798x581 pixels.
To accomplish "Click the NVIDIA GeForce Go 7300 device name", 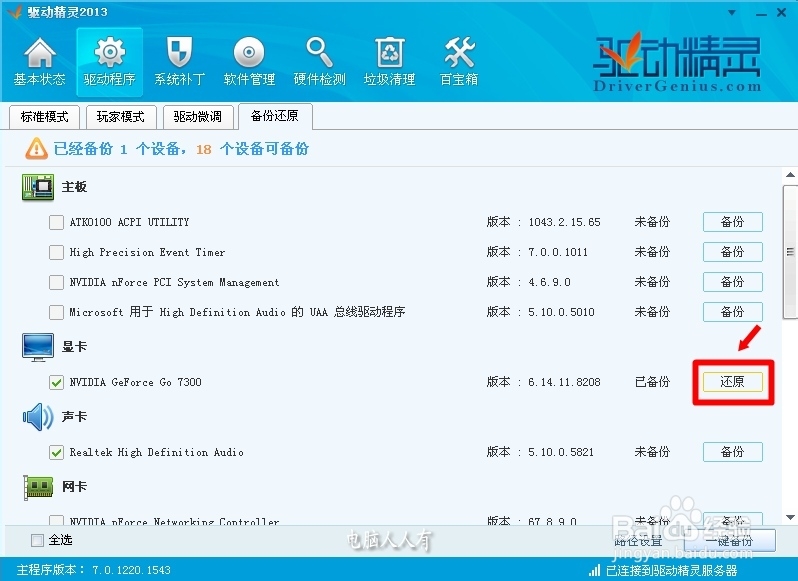I will click(x=135, y=382).
